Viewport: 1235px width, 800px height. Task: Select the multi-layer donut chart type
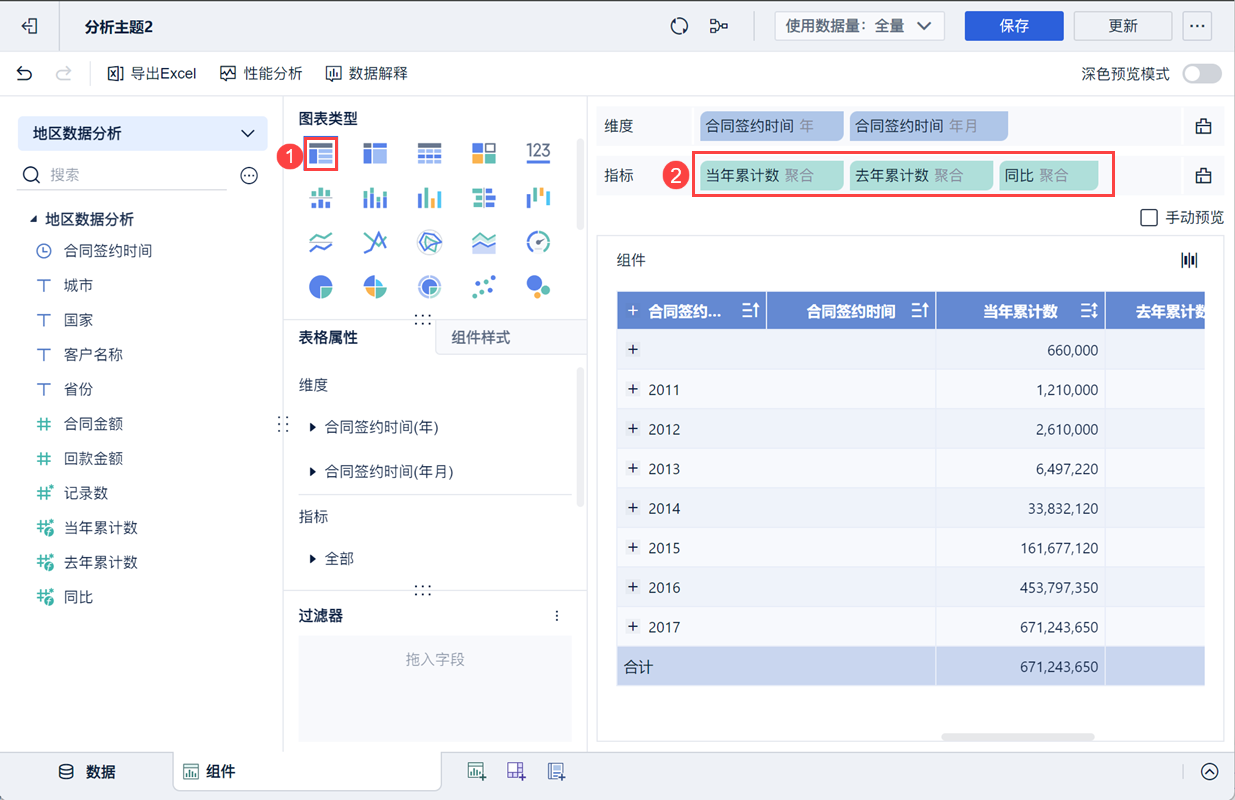pos(429,287)
